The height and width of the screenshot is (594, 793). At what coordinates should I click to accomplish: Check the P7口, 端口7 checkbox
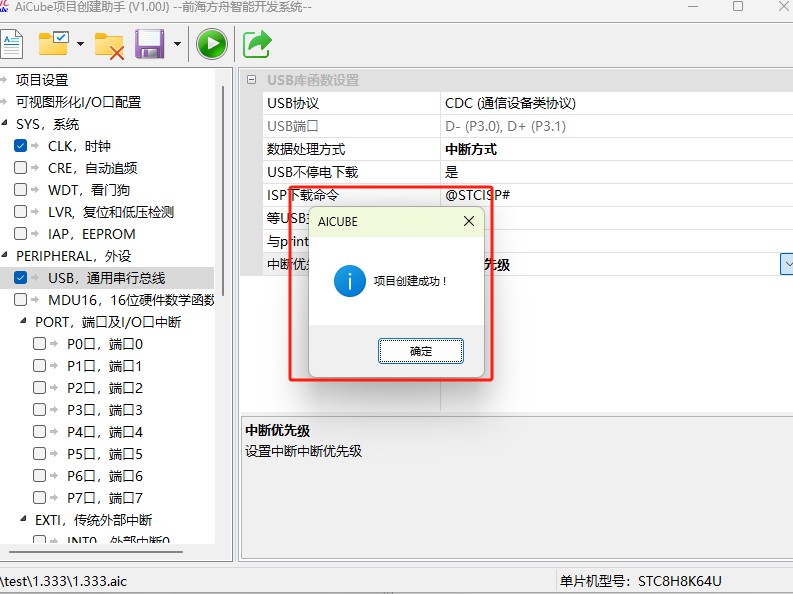click(39, 497)
